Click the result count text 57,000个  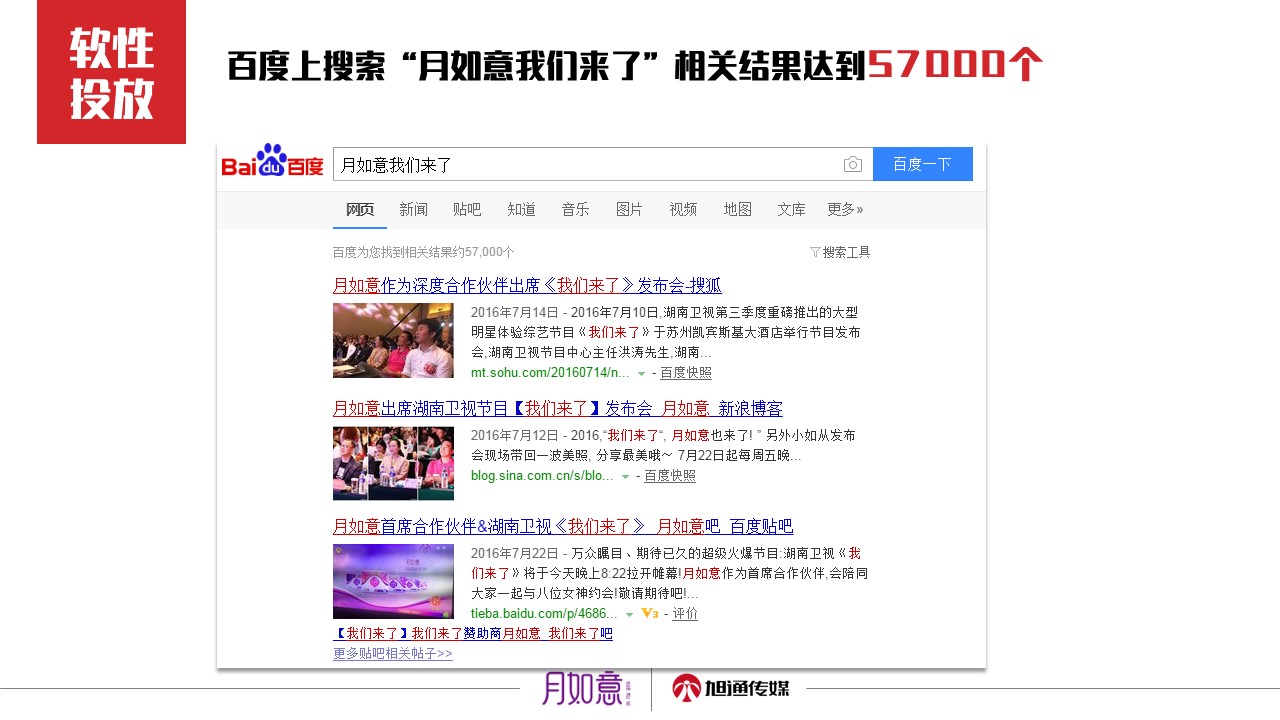(489, 252)
